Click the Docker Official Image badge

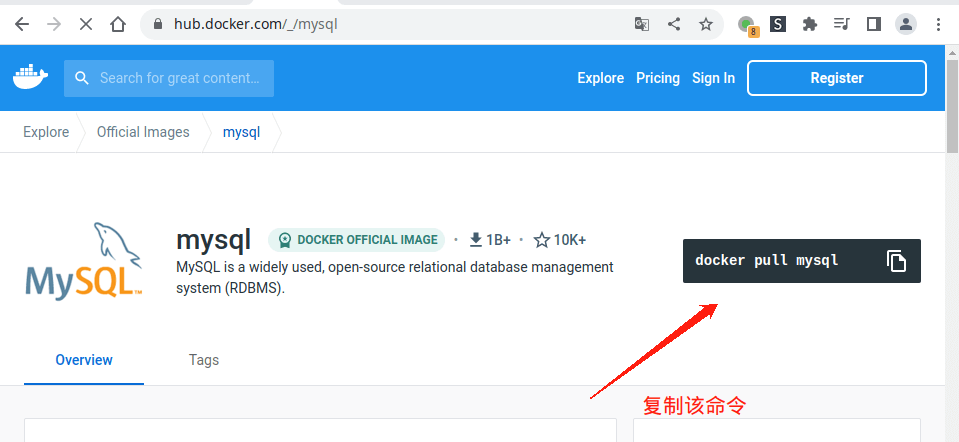click(x=357, y=240)
